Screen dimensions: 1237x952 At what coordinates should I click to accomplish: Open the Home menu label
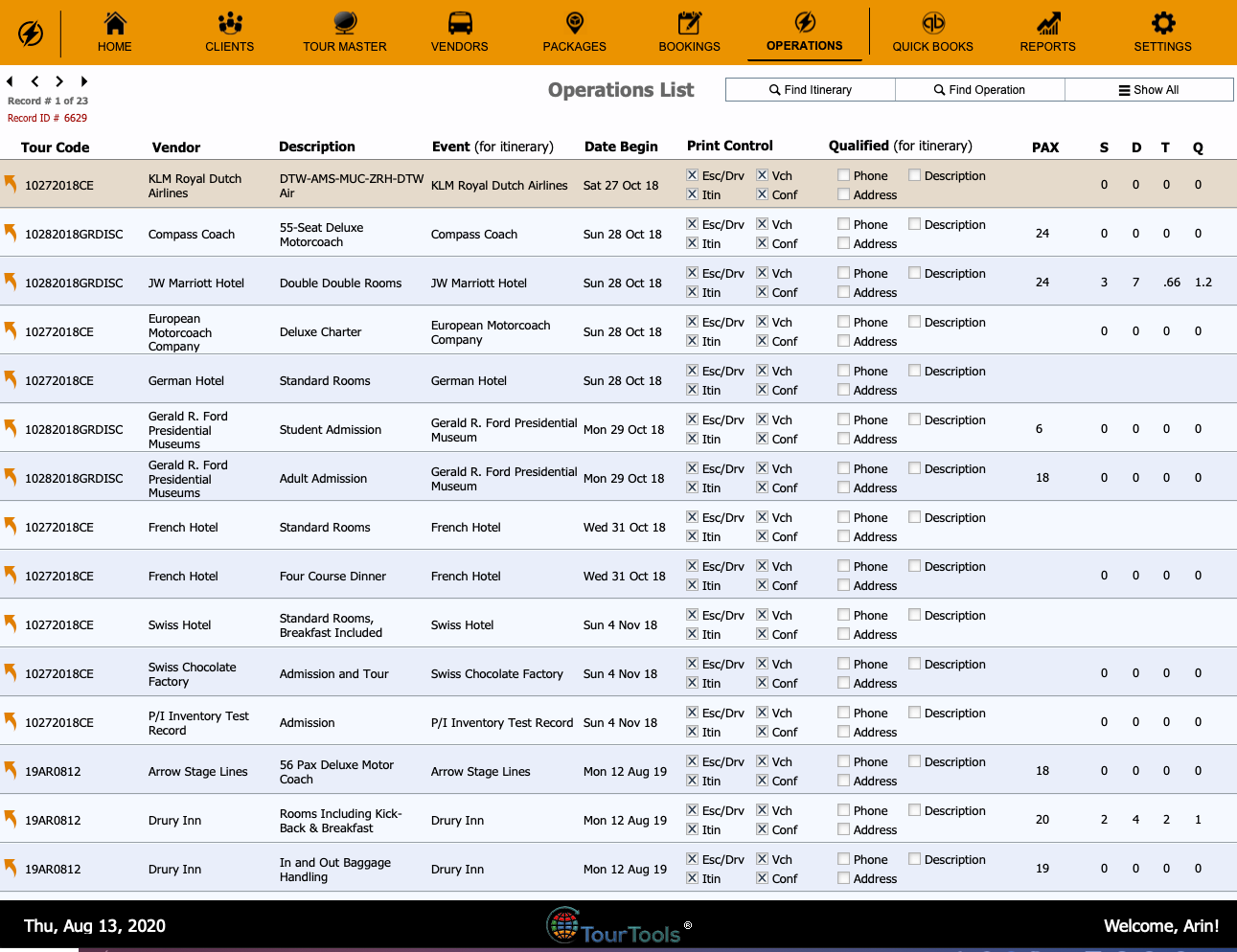115,47
